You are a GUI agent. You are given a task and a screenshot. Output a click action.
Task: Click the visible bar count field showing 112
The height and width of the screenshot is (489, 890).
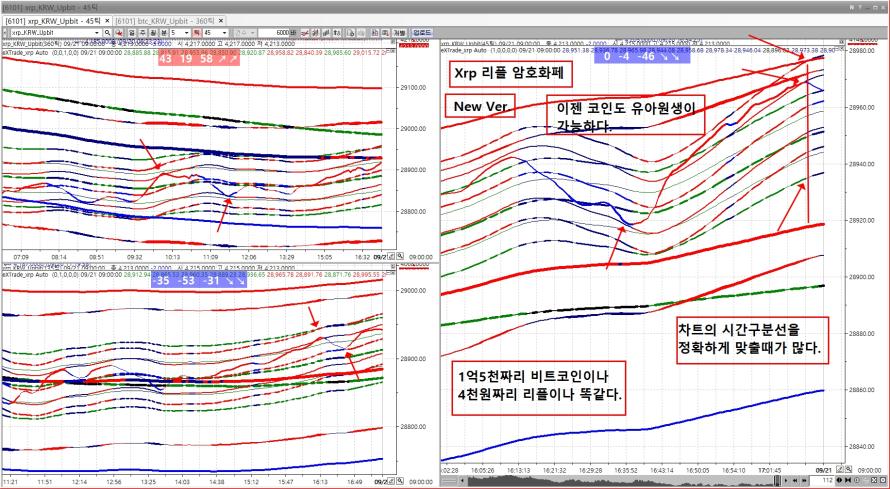click(x=822, y=480)
